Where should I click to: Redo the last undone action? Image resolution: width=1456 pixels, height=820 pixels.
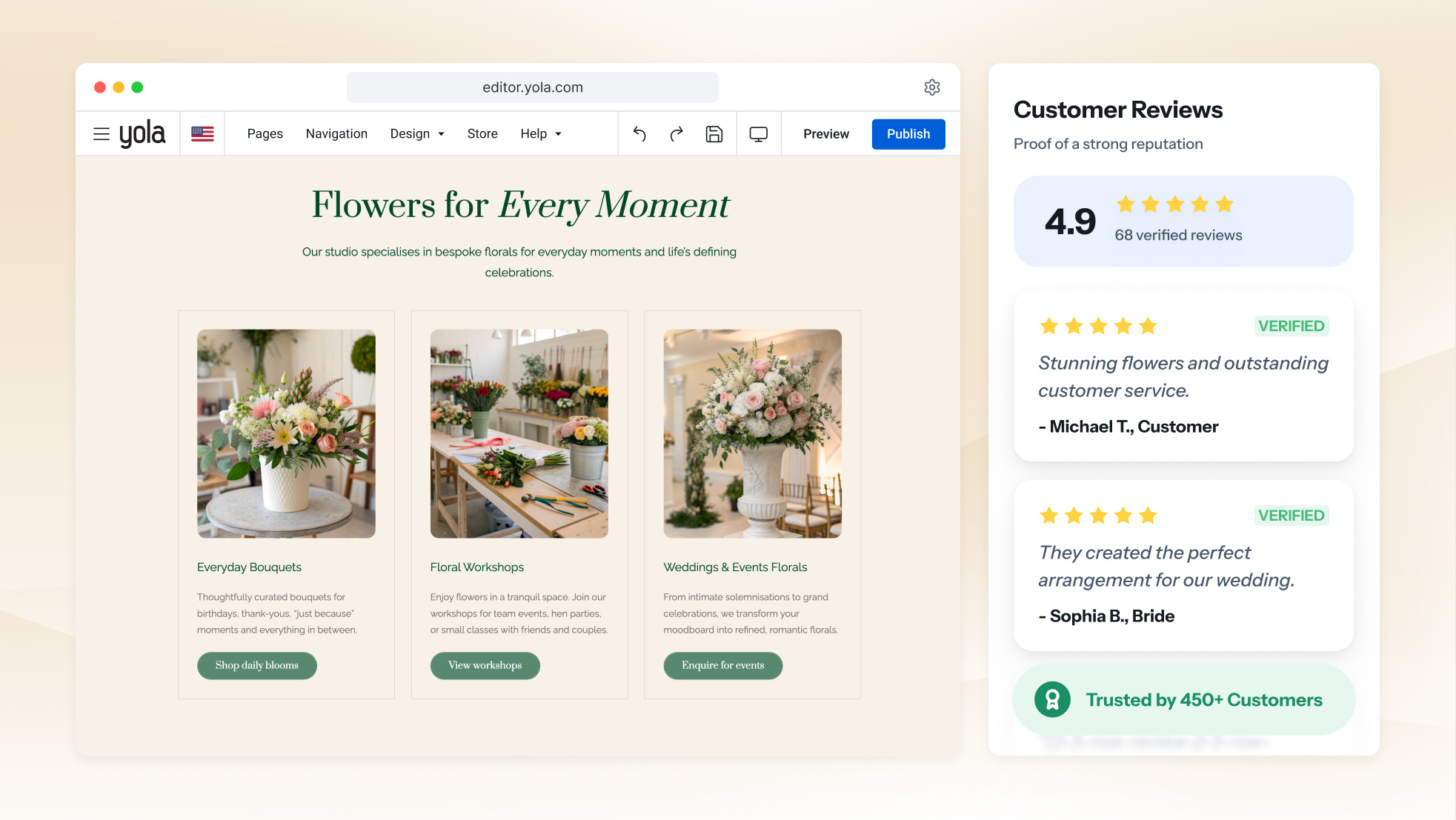point(677,134)
